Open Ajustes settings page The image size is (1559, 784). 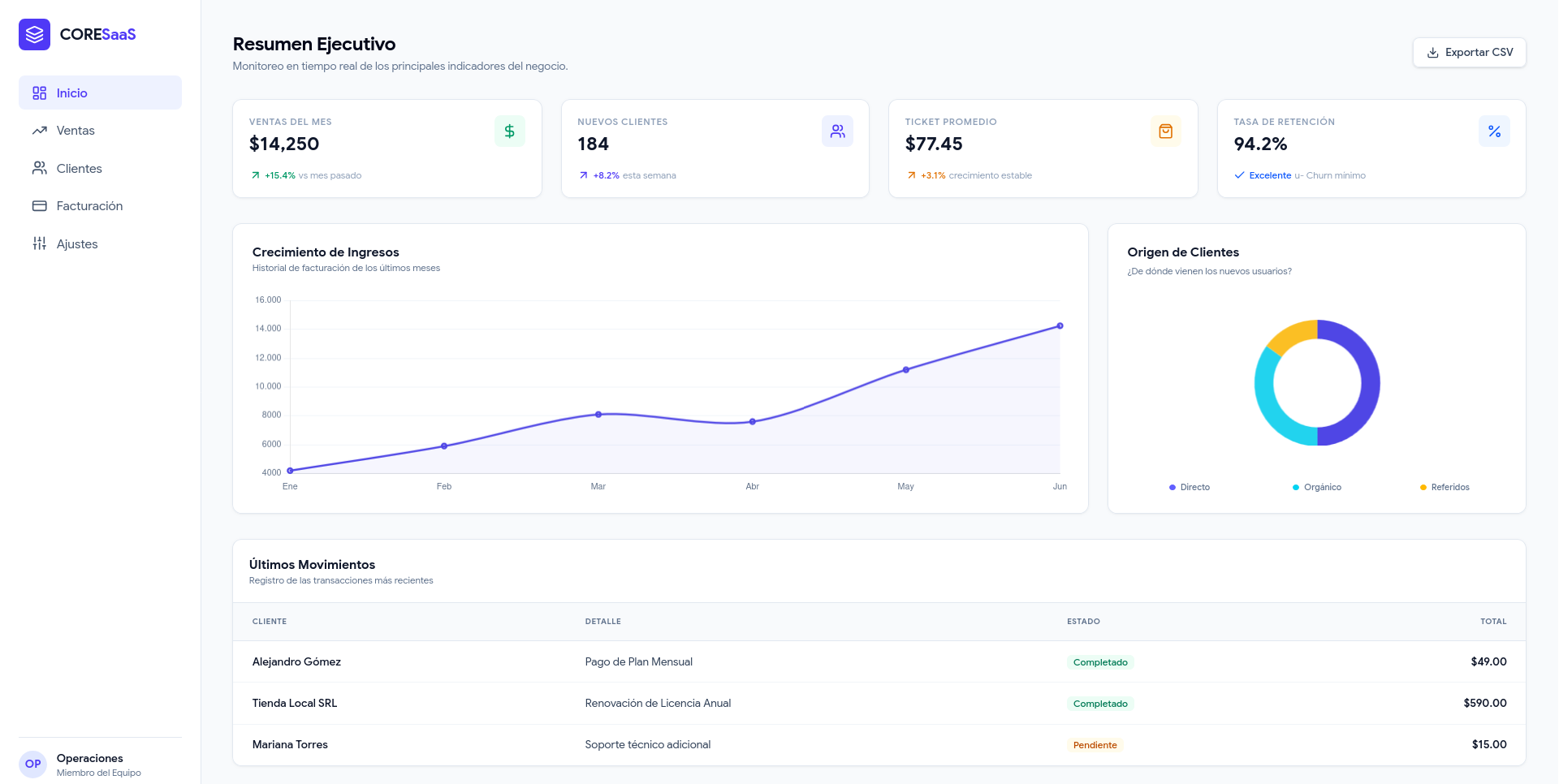click(x=100, y=243)
